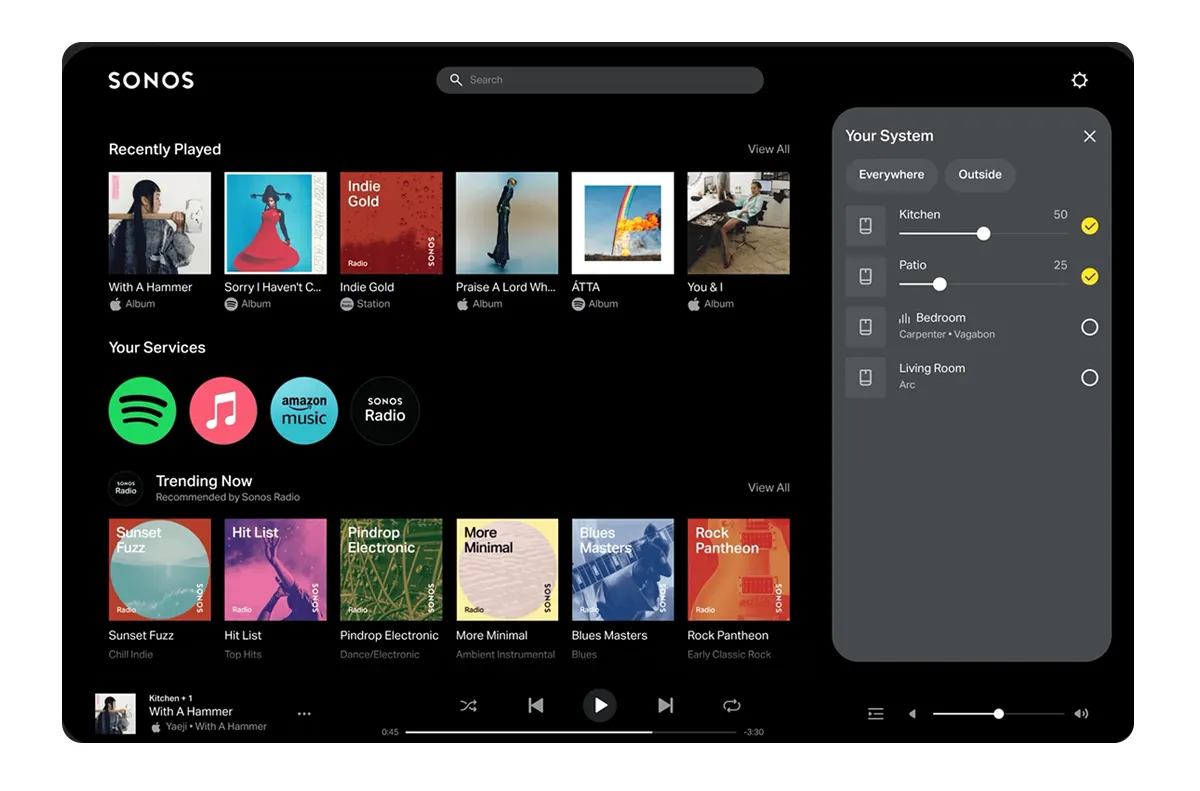Click the Living Room room name
The width and height of the screenshot is (1200, 791).
(x=932, y=368)
